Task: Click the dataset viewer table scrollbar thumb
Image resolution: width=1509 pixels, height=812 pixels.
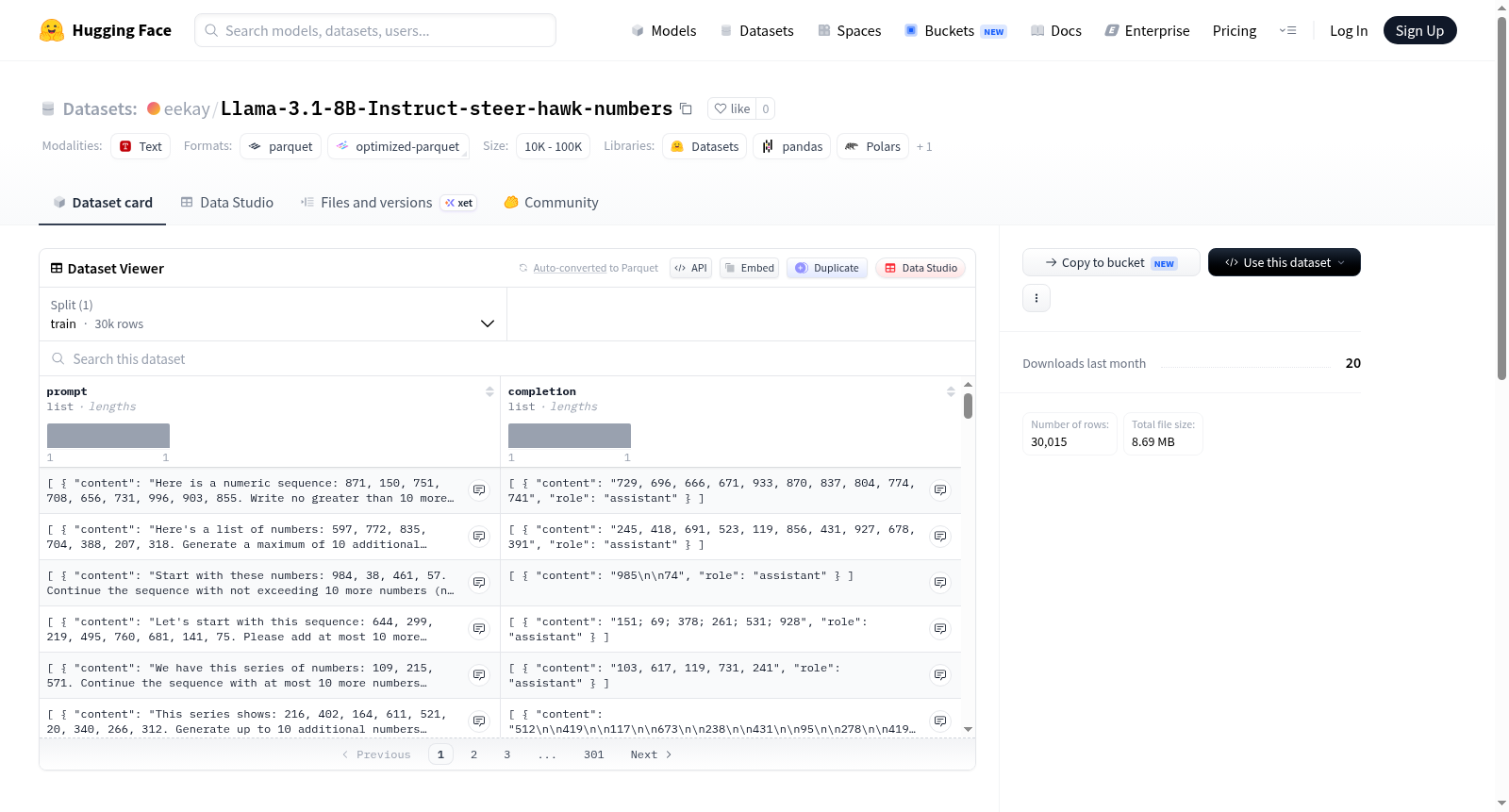Action: 968,406
